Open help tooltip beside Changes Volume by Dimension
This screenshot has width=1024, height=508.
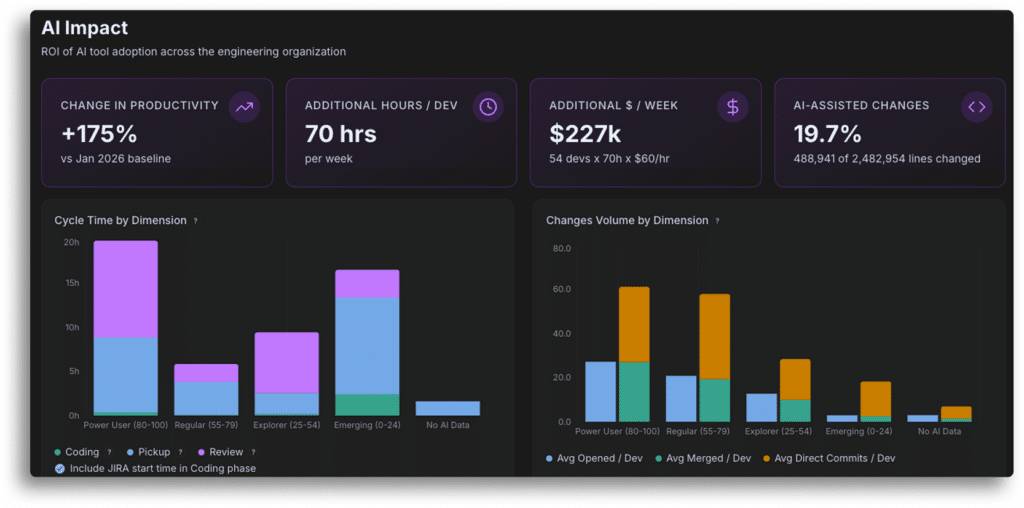pos(717,221)
